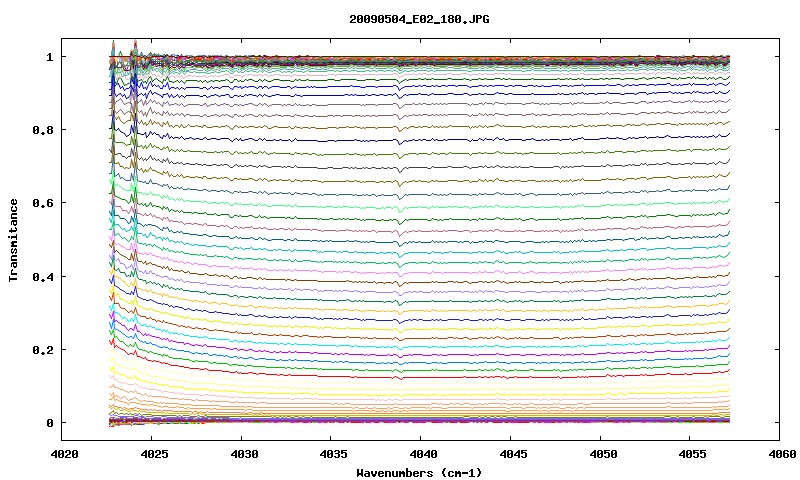The width and height of the screenshot is (800, 480).
Task: Click the x-axis tick label 4045
Action: pos(513,453)
